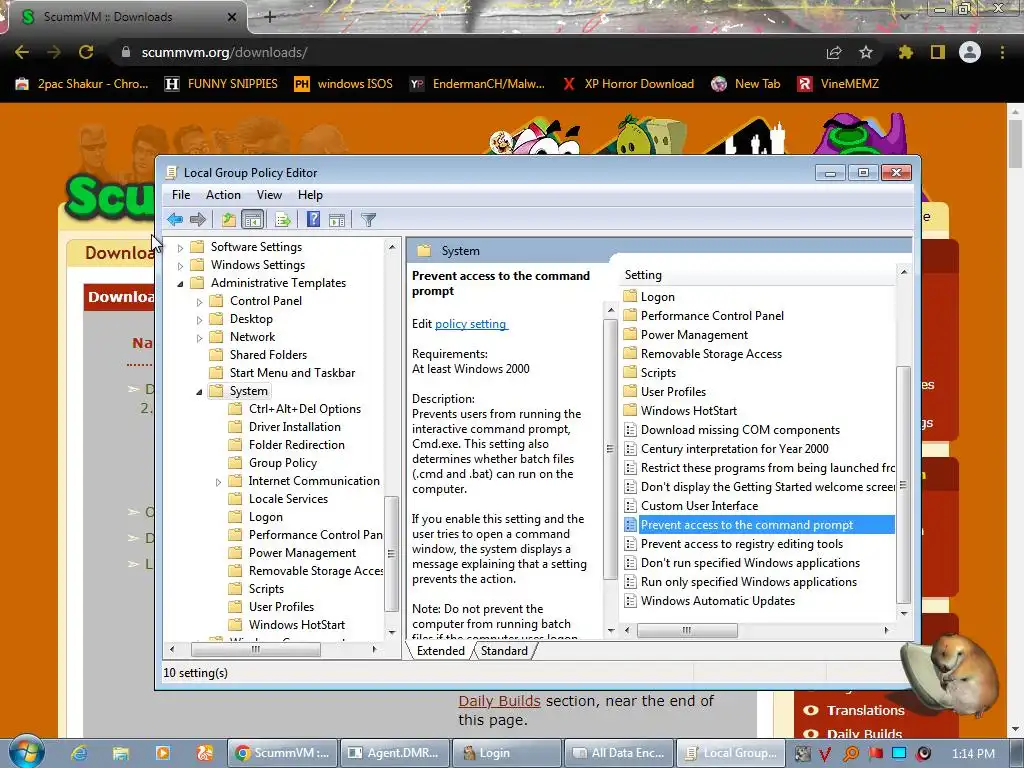The height and width of the screenshot is (768, 1024).
Task: Expand the Control Panel tree node
Action: [200, 302]
